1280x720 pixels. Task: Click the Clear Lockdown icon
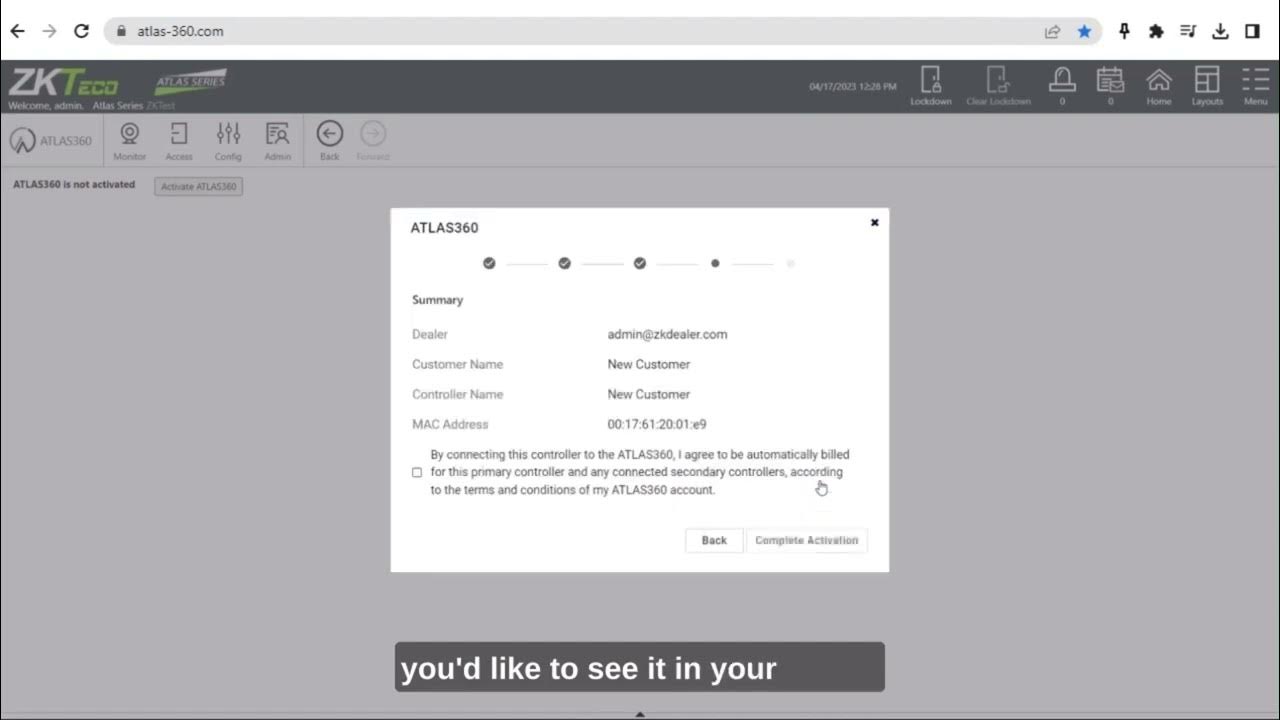click(x=997, y=82)
